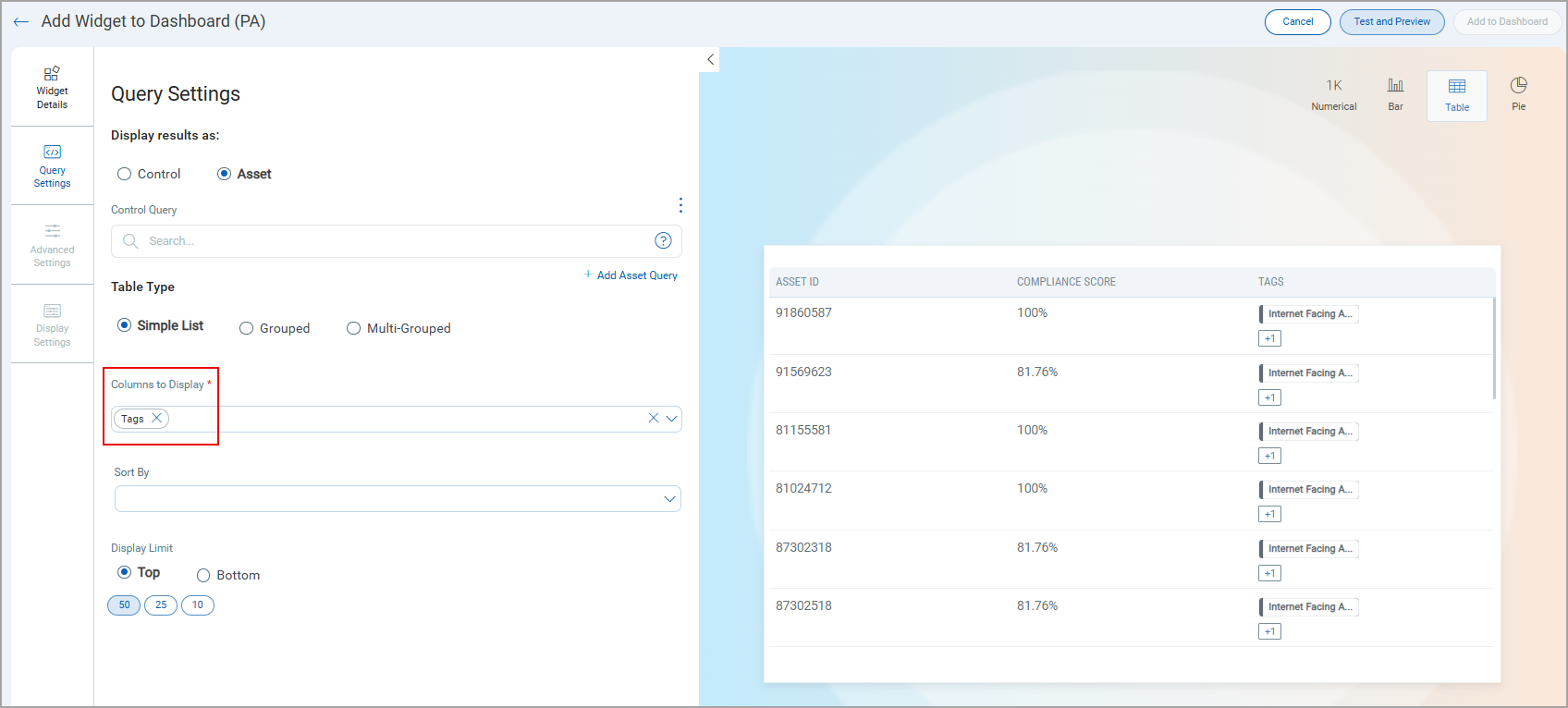1568x708 pixels.
Task: Click the COMPLIANCE SCORE column header
Action: [x=1066, y=282]
